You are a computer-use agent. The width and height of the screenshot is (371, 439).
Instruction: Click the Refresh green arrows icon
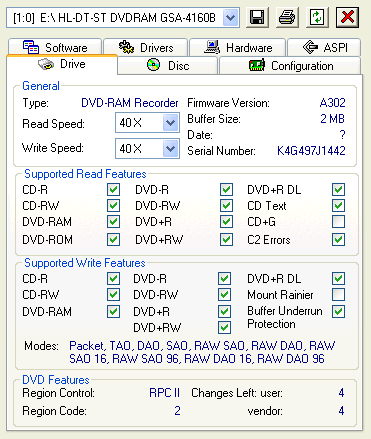[x=317, y=17]
